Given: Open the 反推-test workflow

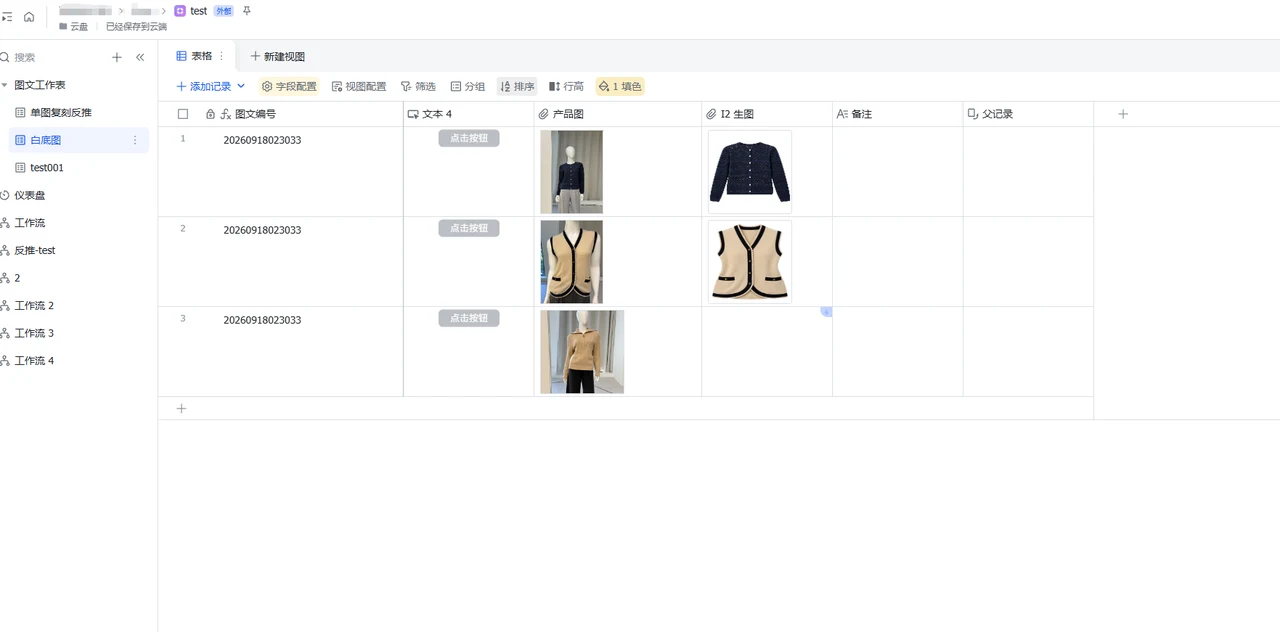Looking at the screenshot, I should pos(34,251).
